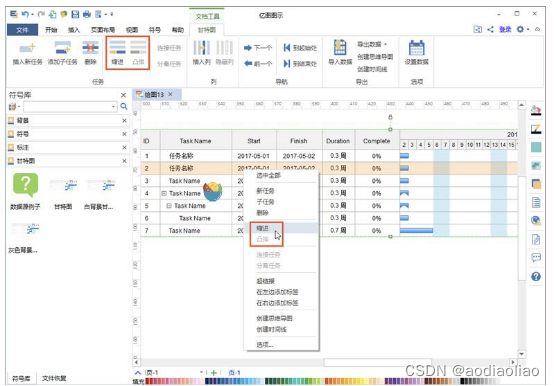The height and width of the screenshot is (386, 554).
Task: Open the settings gear dropdown arrow
Action: [528, 29]
